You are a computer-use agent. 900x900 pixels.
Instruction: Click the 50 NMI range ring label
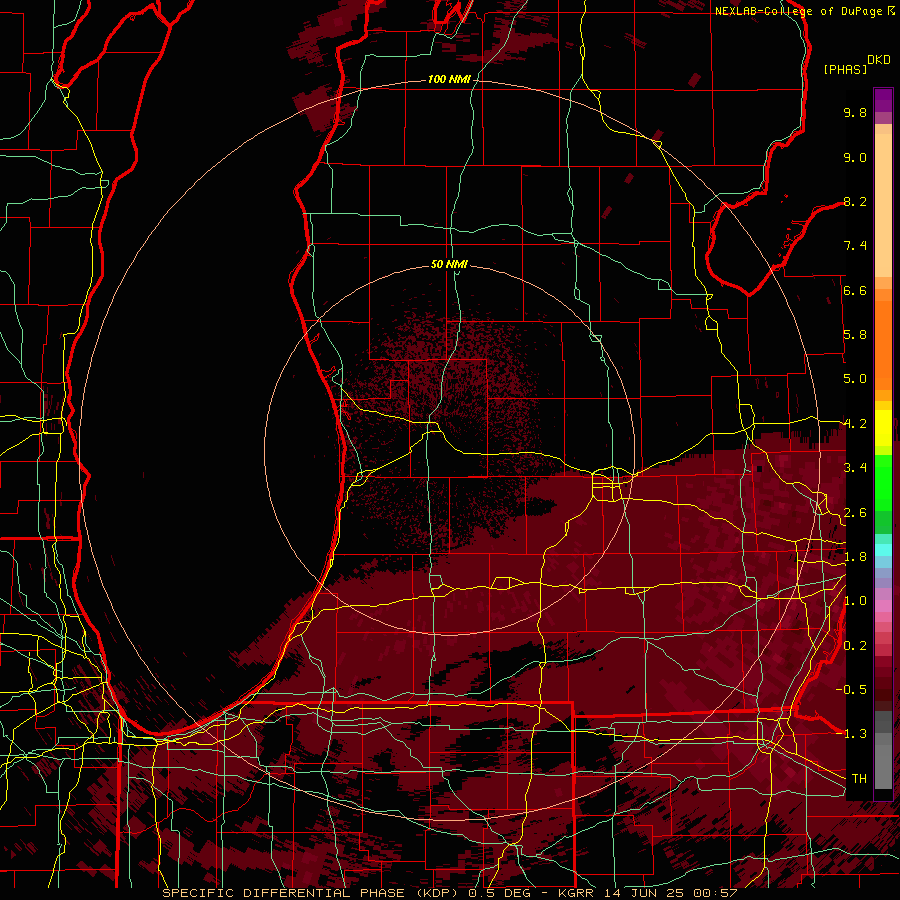[449, 264]
